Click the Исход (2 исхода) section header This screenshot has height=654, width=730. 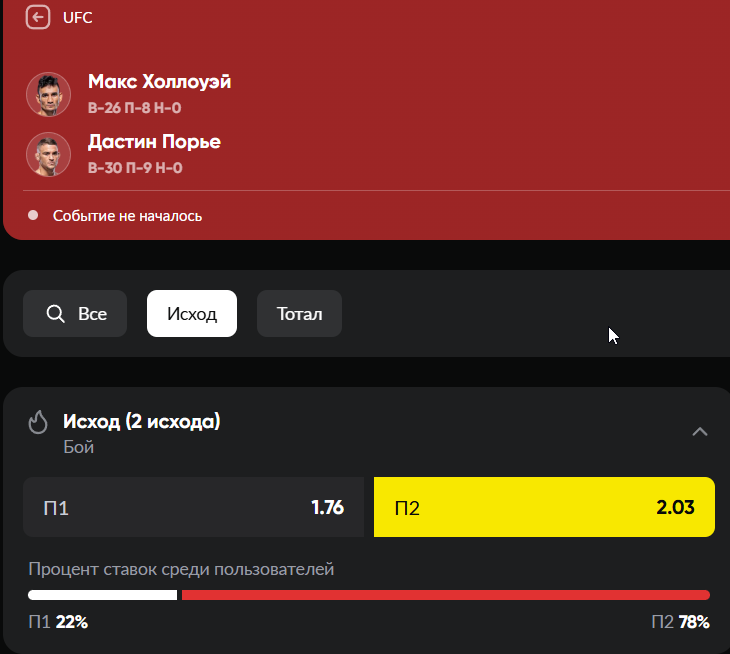click(142, 421)
